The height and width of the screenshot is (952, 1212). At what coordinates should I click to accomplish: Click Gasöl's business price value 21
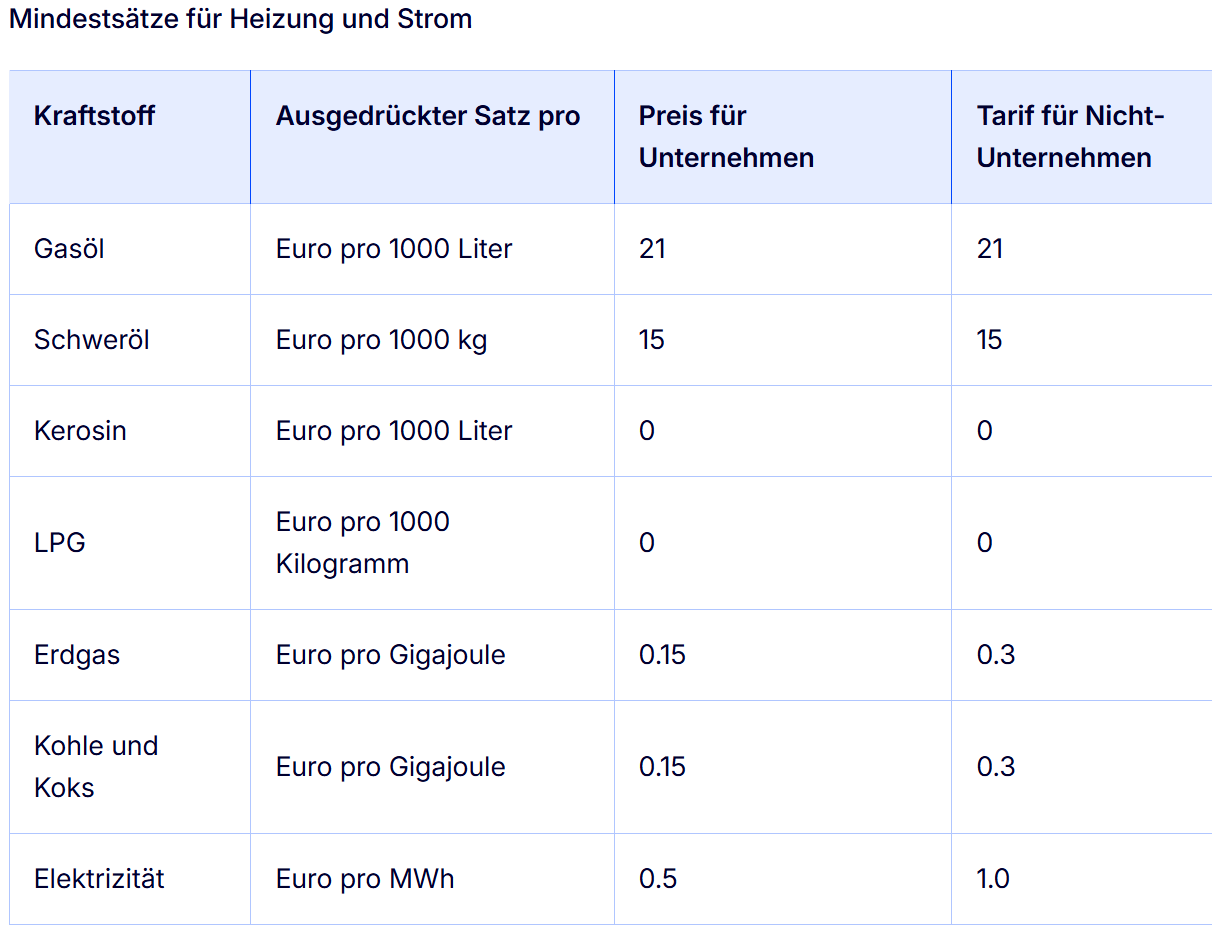pos(653,249)
